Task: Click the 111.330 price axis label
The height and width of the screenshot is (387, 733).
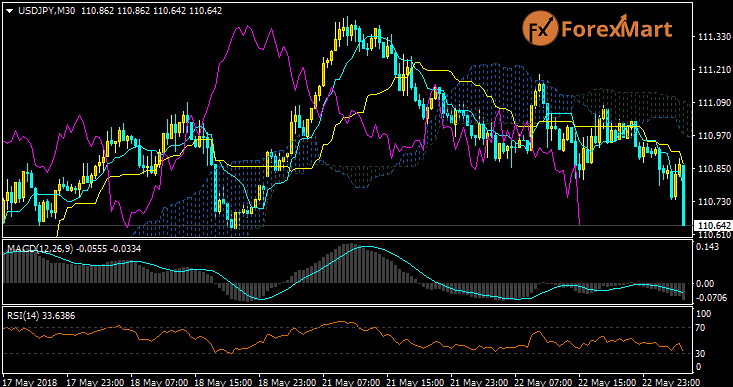Action: tap(711, 37)
